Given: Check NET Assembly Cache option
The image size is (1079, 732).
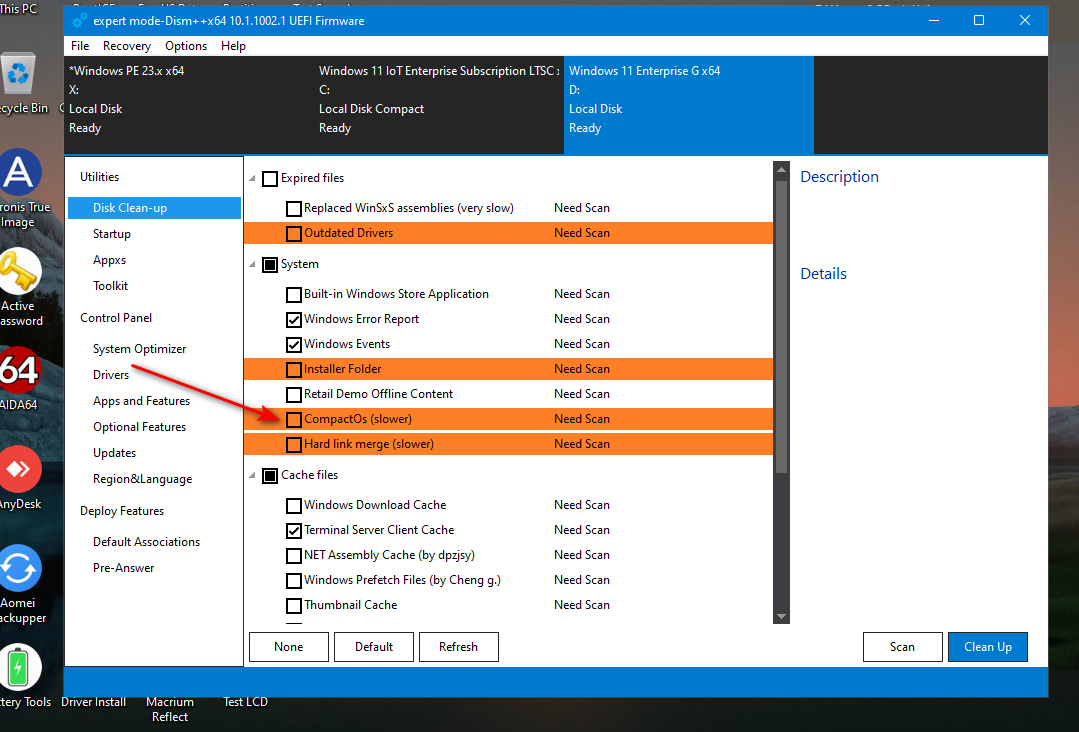Looking at the screenshot, I should coord(294,555).
